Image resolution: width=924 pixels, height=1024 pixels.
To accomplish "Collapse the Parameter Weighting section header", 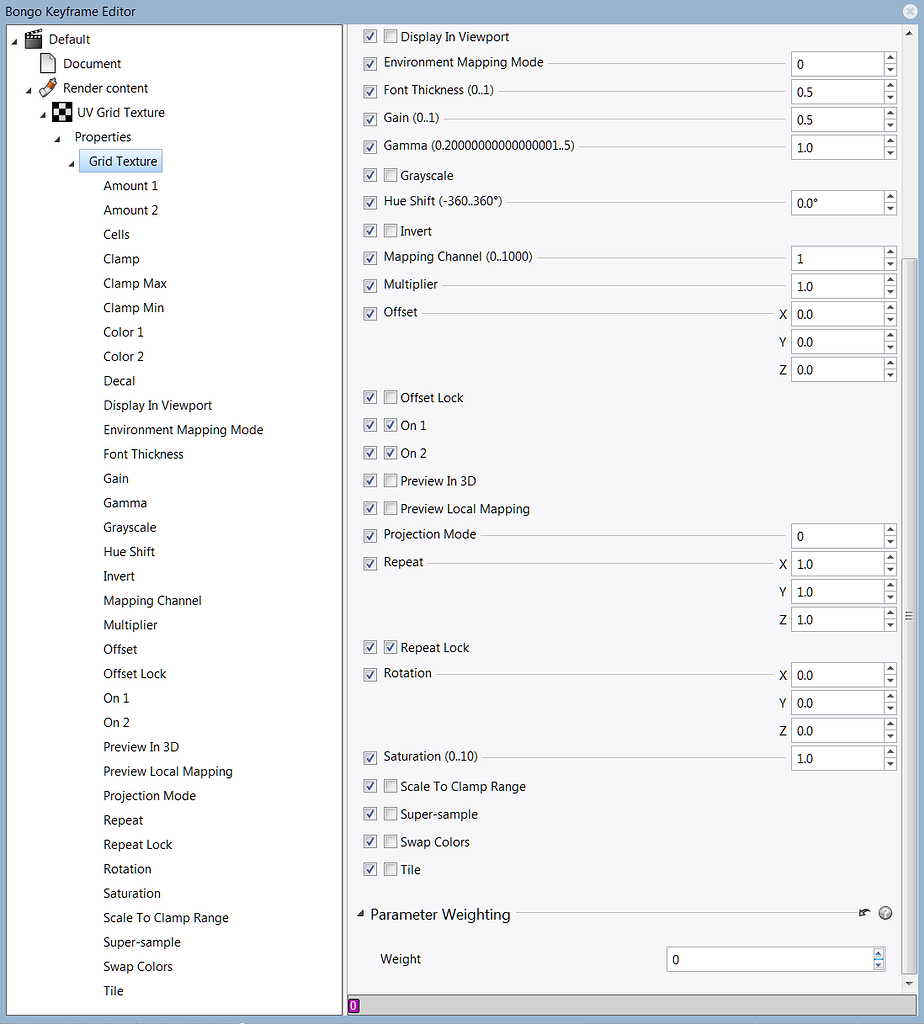I will 362,913.
